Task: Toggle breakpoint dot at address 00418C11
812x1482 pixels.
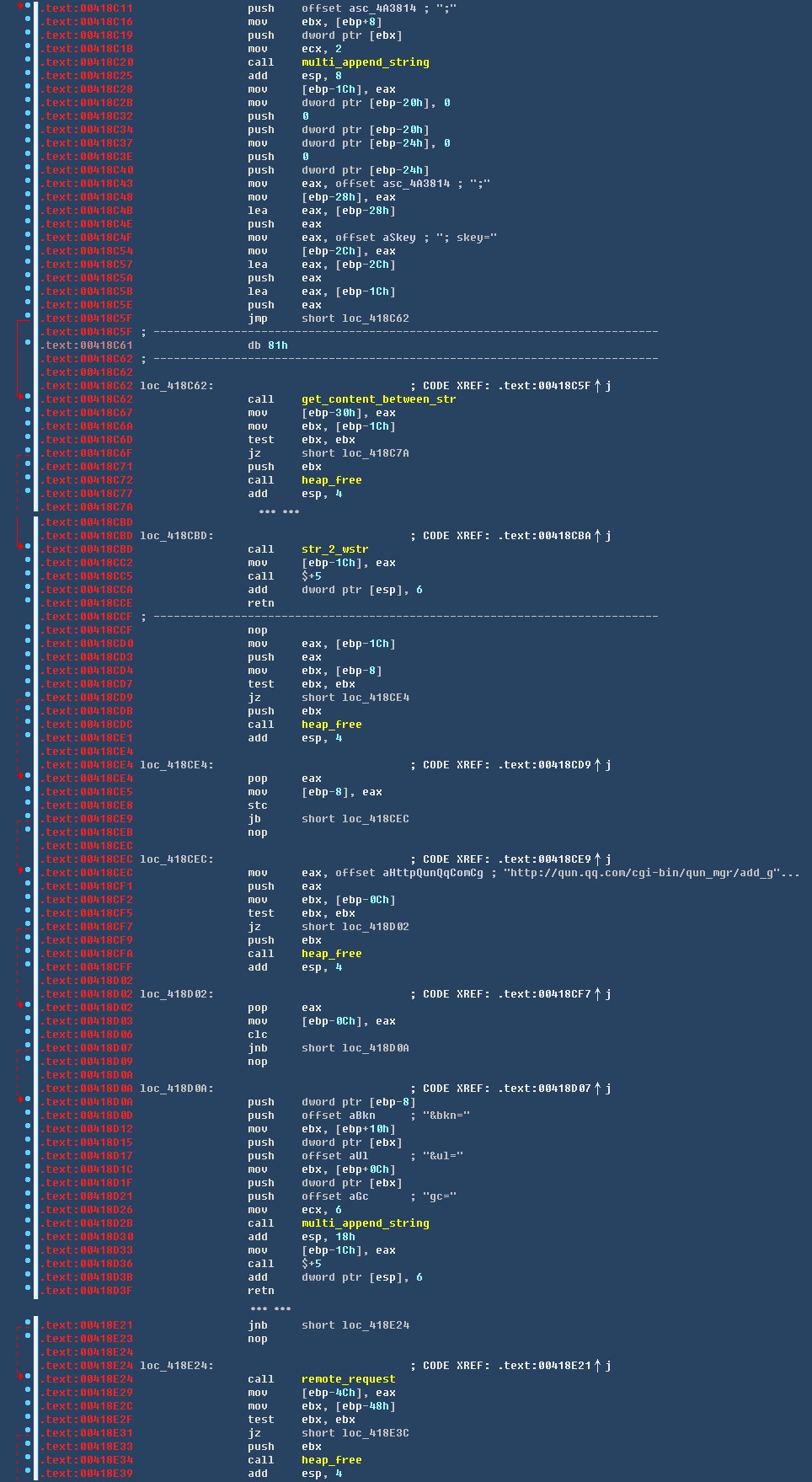Action: (28, 8)
